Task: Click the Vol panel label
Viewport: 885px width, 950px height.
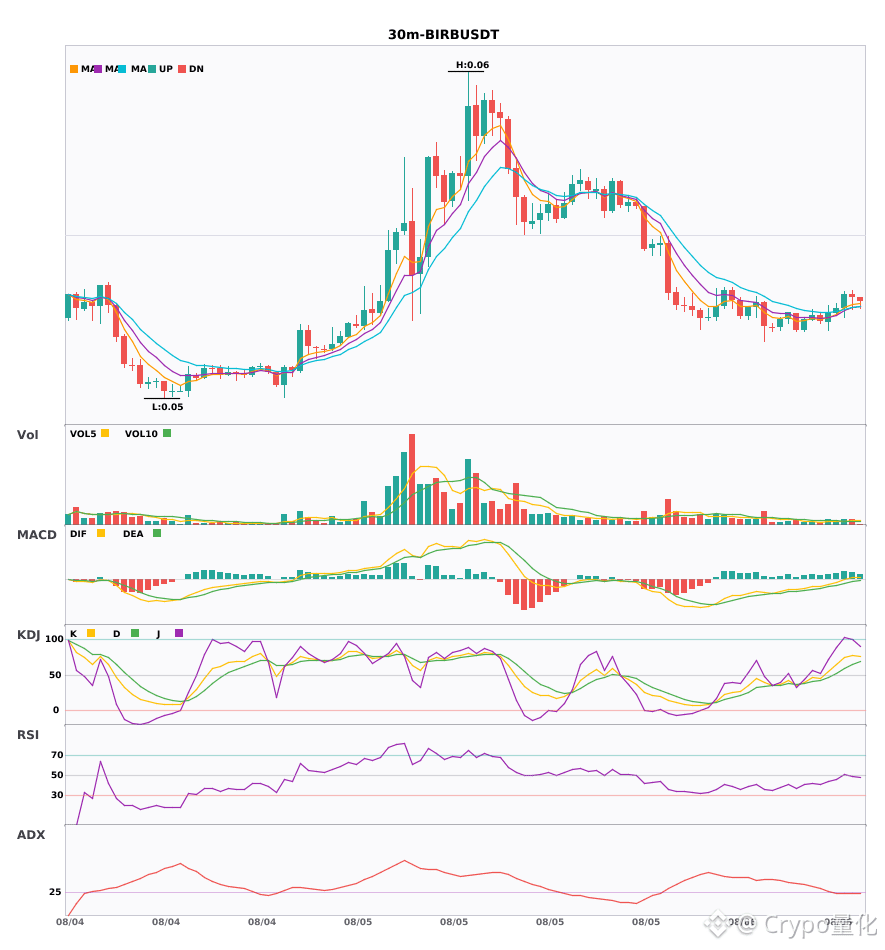Action: point(27,435)
